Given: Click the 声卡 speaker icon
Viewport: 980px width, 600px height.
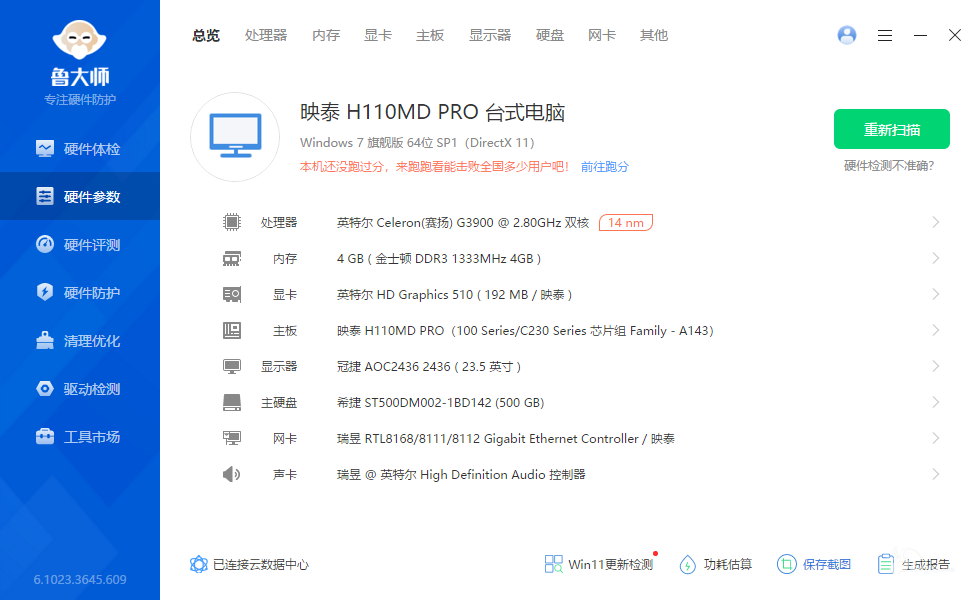Looking at the screenshot, I should click(231, 474).
